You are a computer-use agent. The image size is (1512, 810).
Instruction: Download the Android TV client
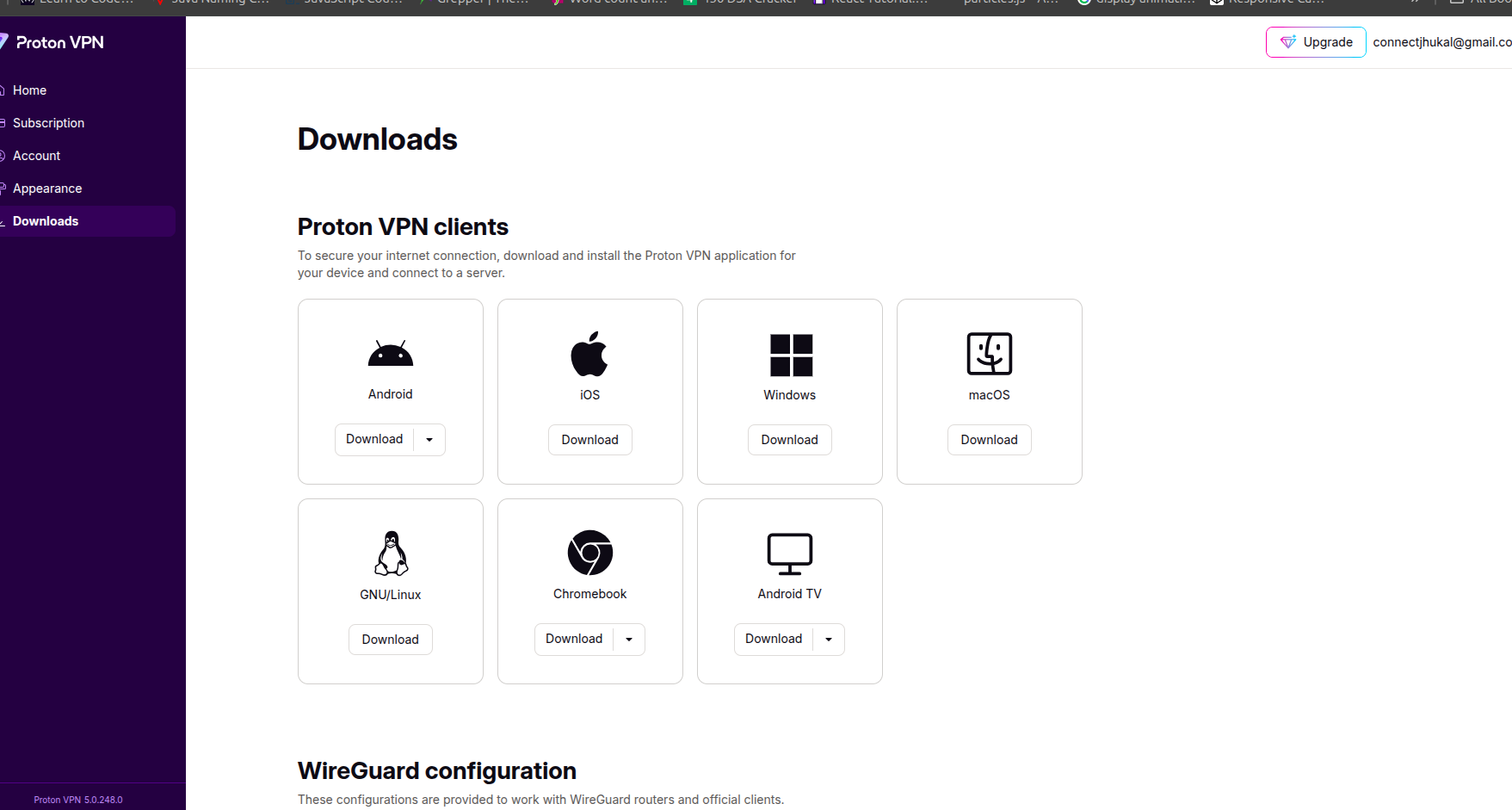(774, 639)
